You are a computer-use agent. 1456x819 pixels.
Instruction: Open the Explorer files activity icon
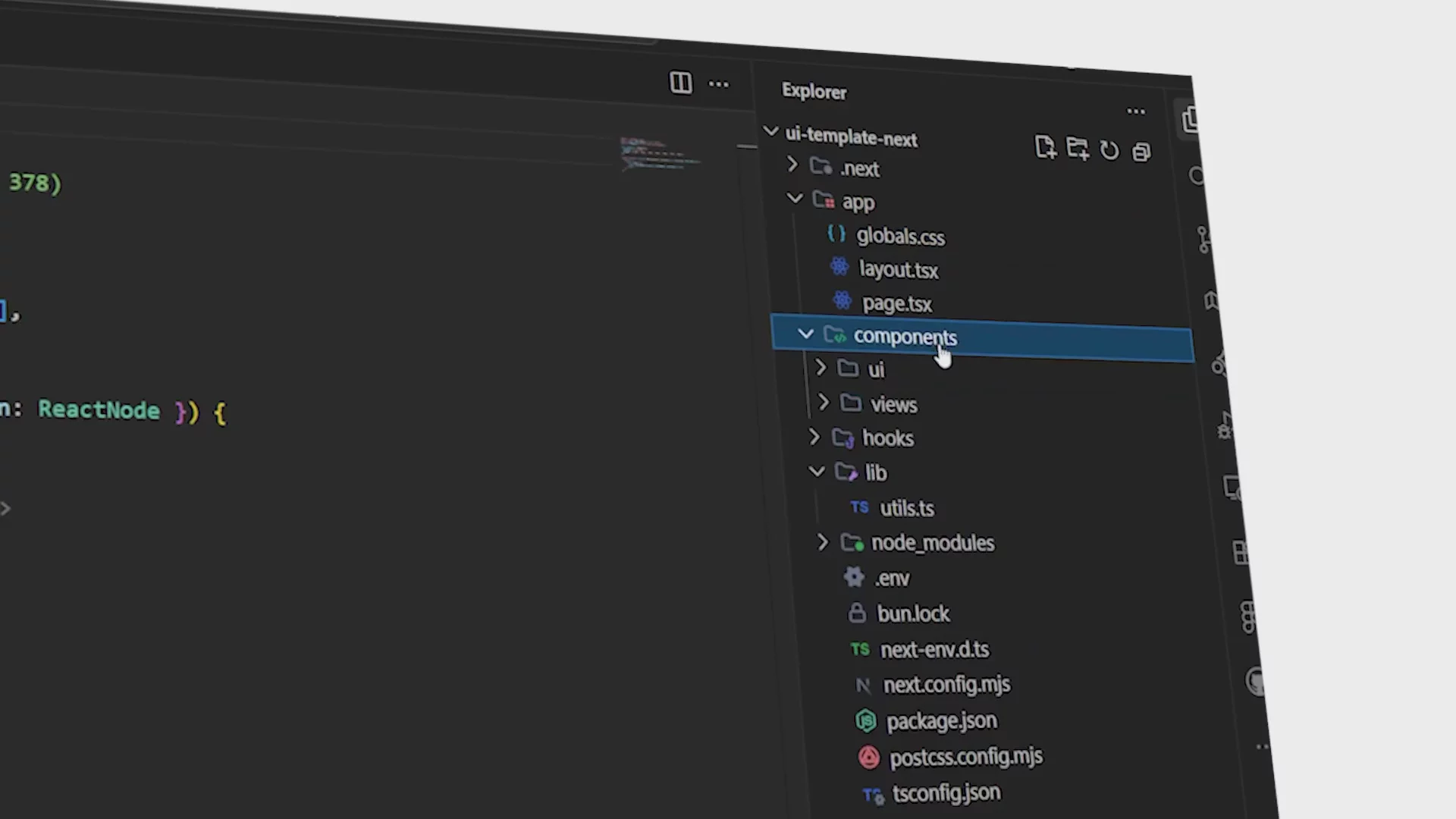pyautogui.click(x=1190, y=119)
